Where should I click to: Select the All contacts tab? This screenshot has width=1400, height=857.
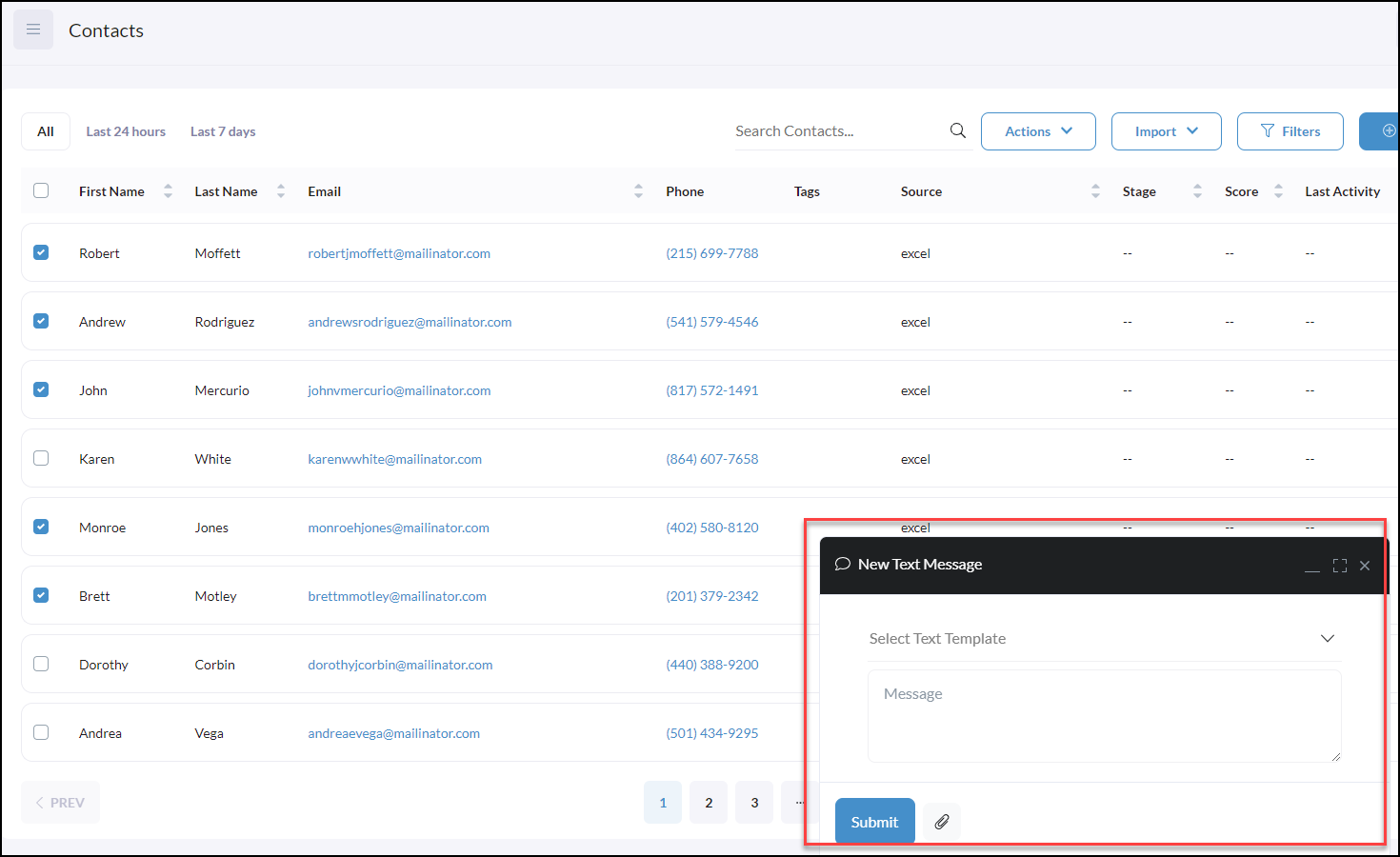(x=45, y=131)
